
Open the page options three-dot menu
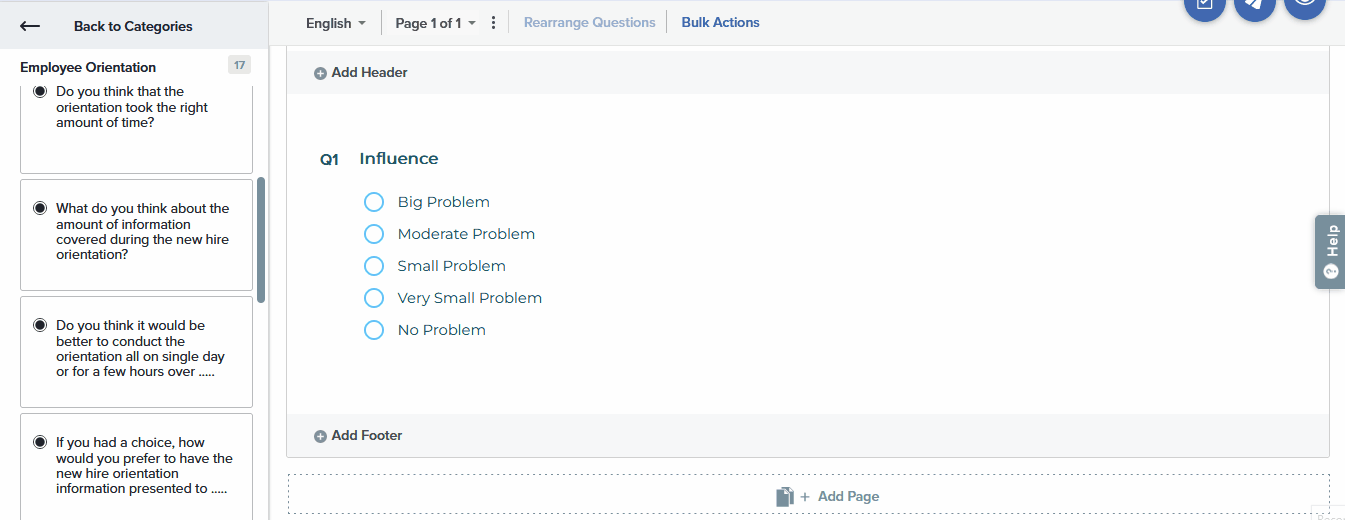pyautogui.click(x=493, y=23)
